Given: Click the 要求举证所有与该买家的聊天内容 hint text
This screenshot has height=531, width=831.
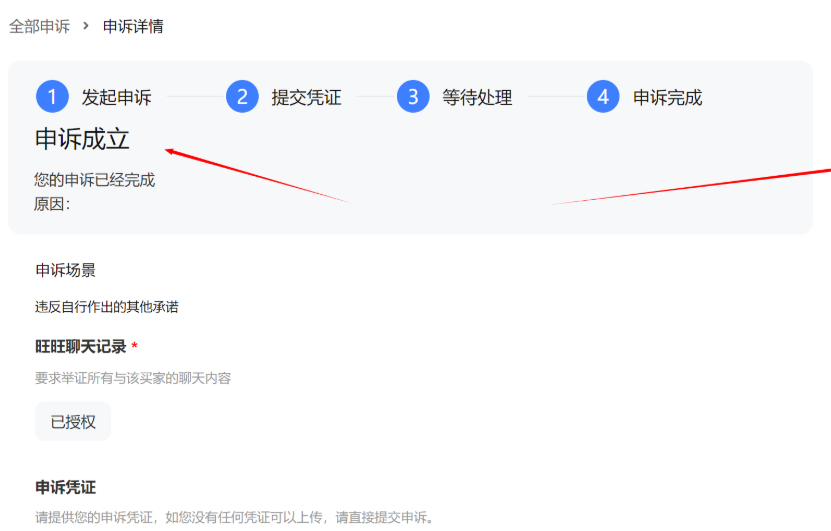Looking at the screenshot, I should [x=133, y=378].
